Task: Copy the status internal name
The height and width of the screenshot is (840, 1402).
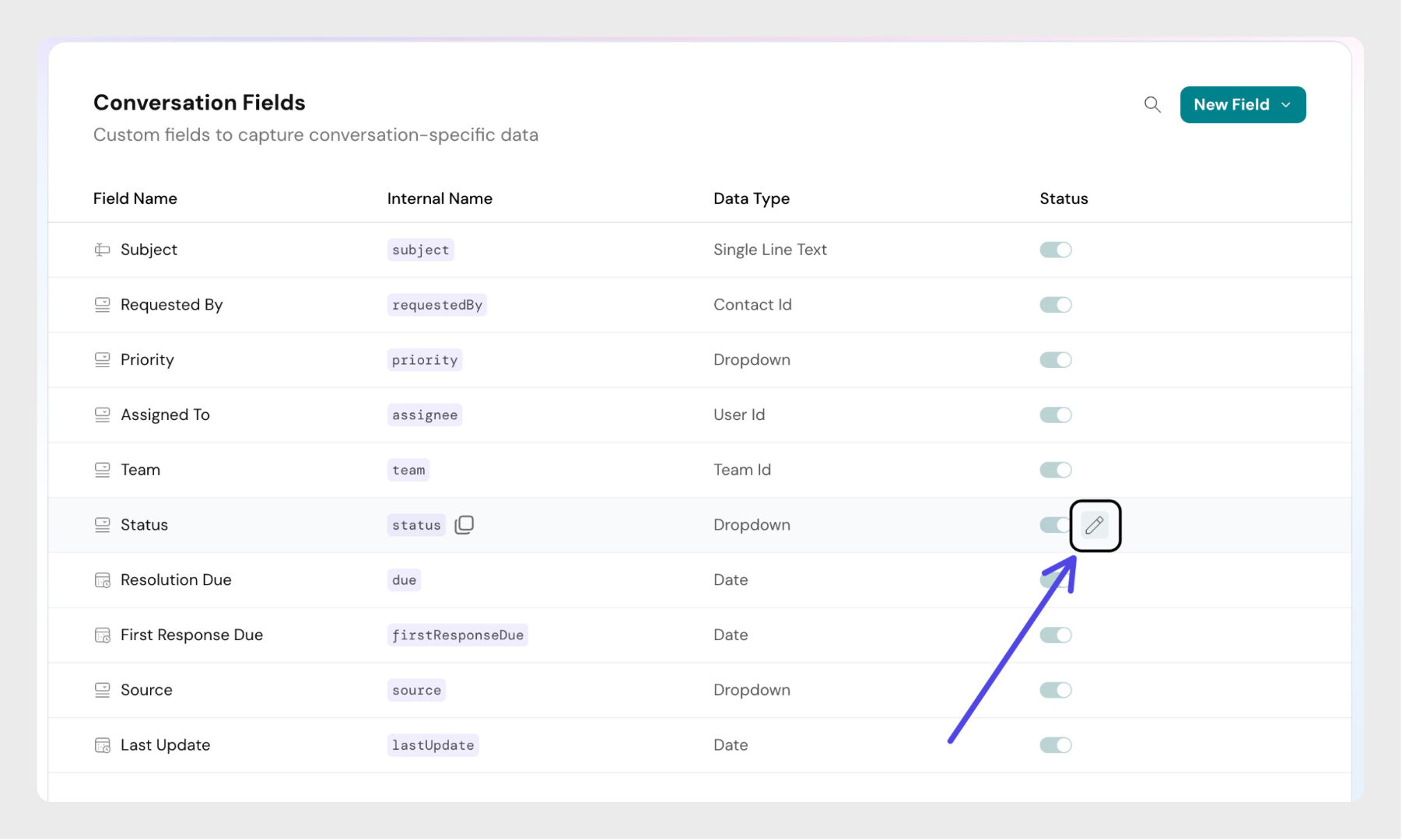Action: pos(464,525)
